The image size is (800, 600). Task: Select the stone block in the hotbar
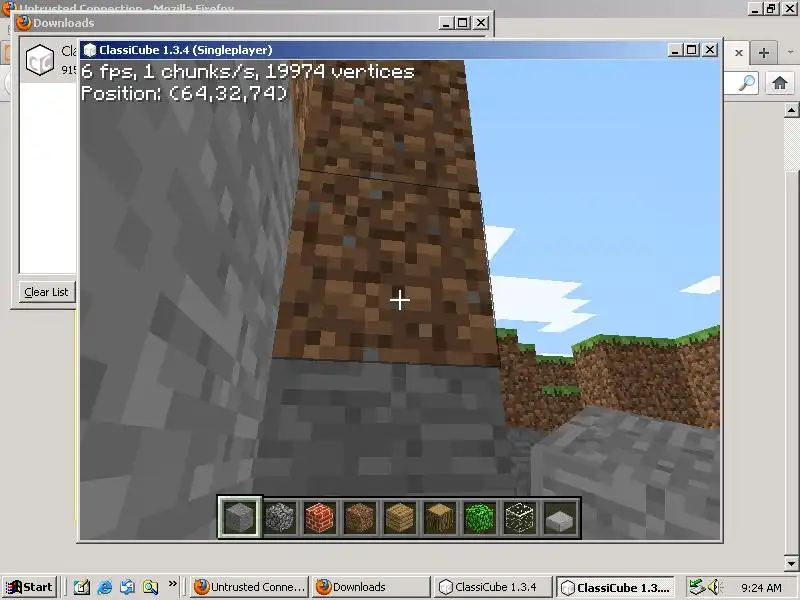click(x=239, y=517)
